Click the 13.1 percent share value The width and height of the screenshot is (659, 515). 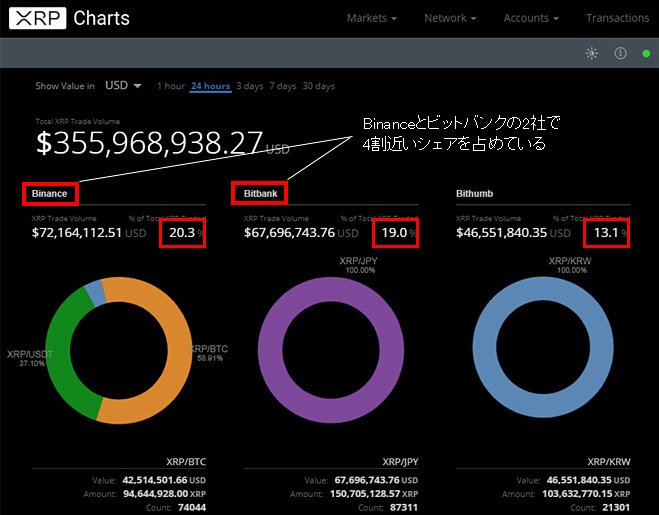tap(606, 232)
